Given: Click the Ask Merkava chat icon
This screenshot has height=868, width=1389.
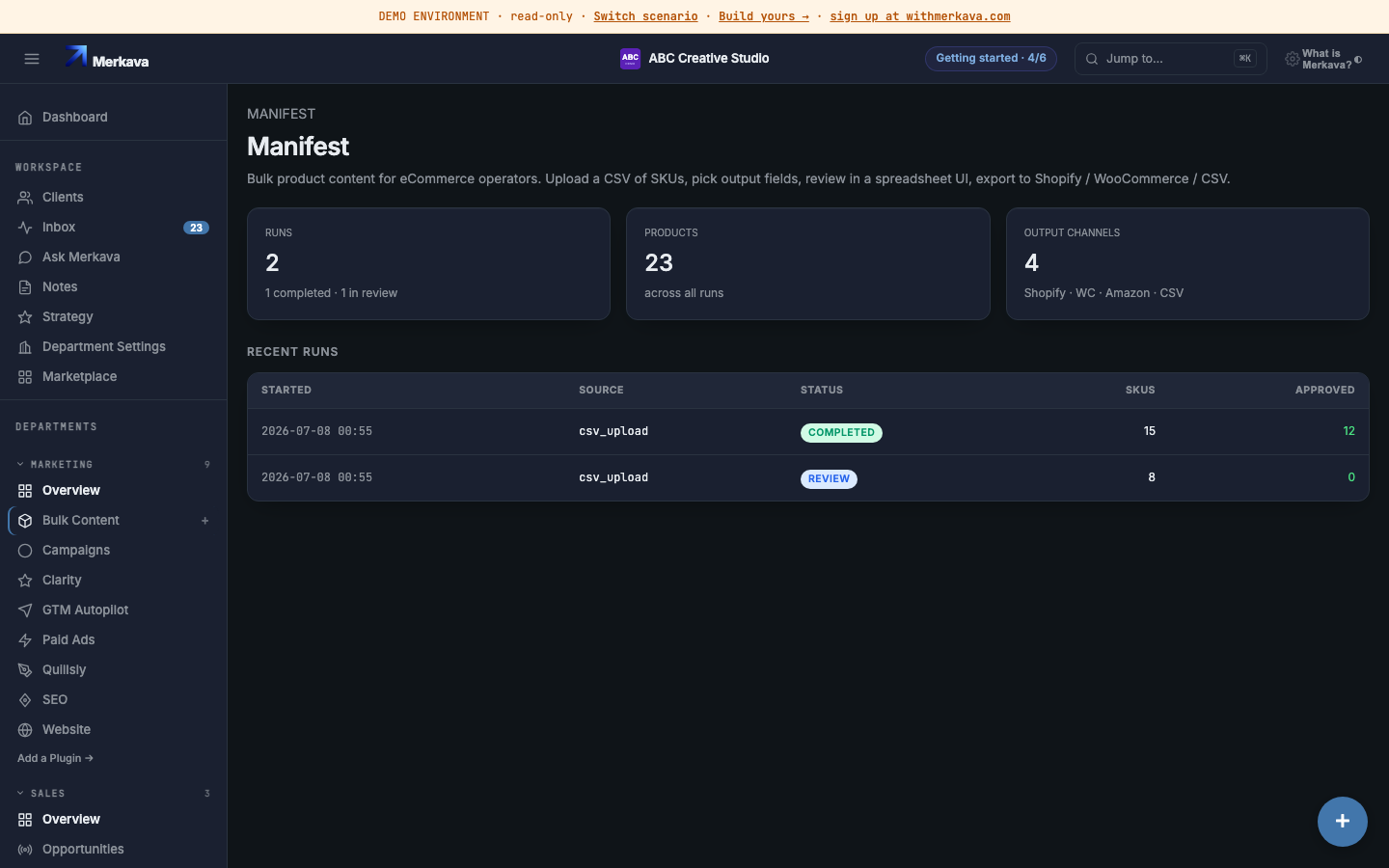Looking at the screenshot, I should point(25,258).
